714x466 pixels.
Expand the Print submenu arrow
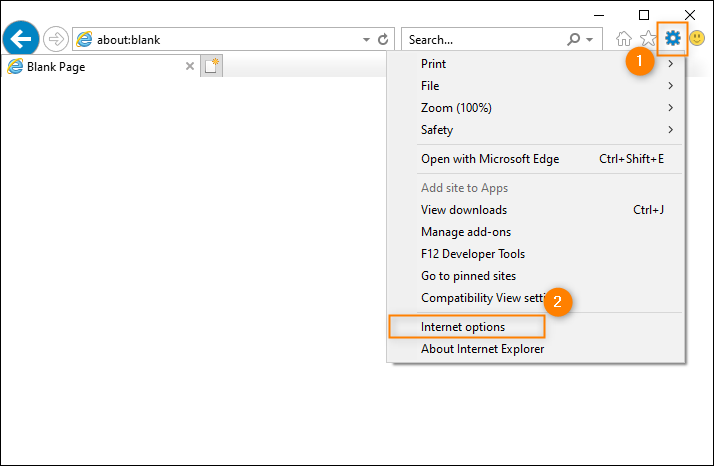coord(670,64)
